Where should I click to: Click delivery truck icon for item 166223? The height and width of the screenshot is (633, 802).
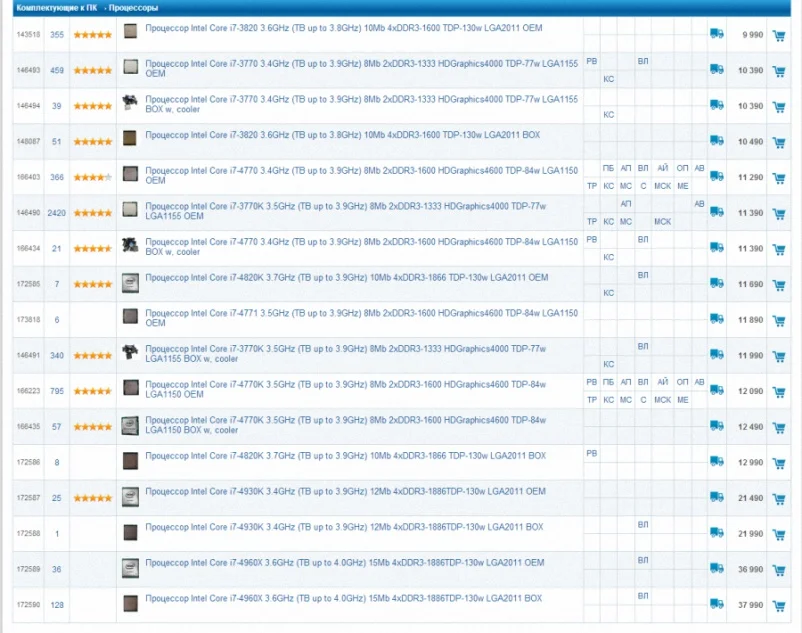717,390
